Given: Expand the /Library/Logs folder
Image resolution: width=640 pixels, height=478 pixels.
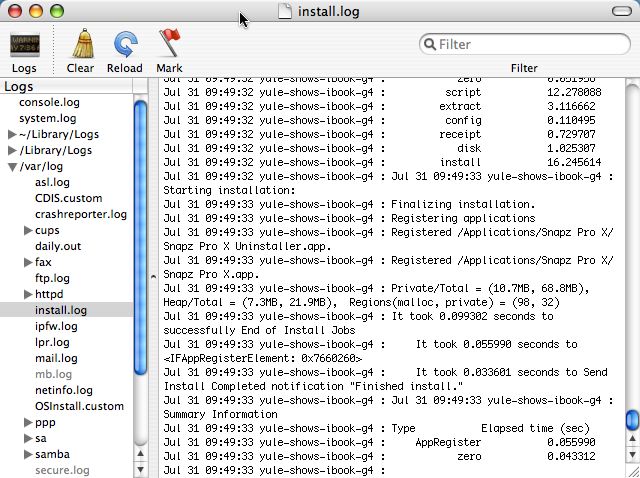Looking at the screenshot, I should tap(12, 151).
